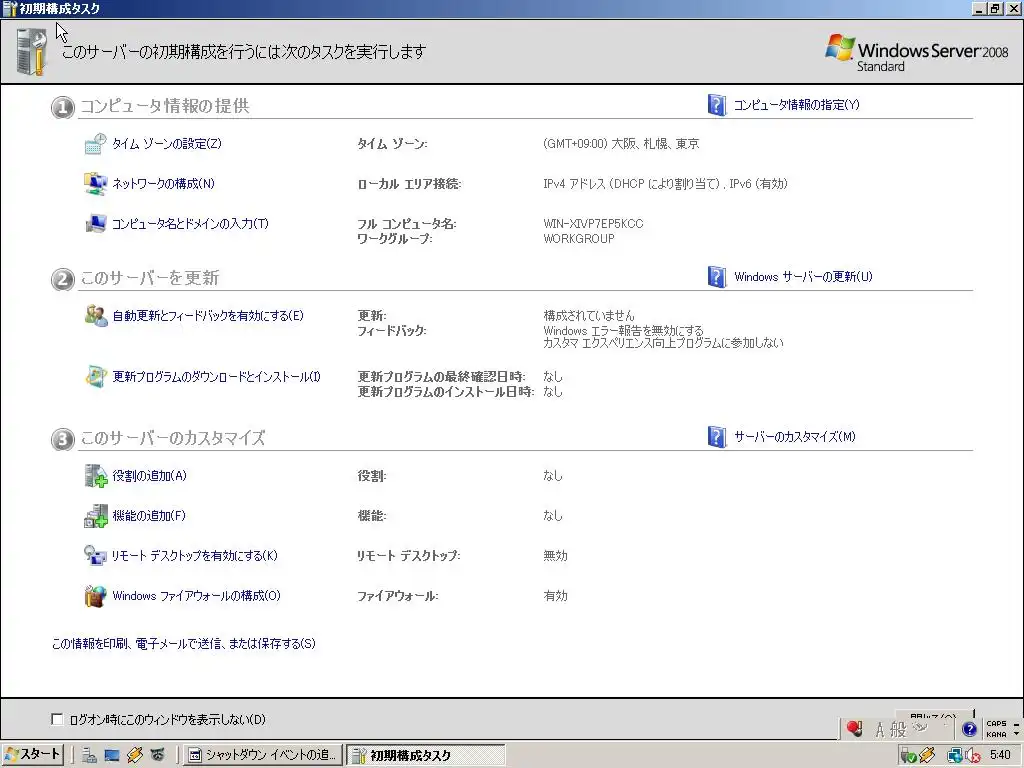Open コンピュータ名とドメインの入力(T) link
1024x768 pixels.
190,223
